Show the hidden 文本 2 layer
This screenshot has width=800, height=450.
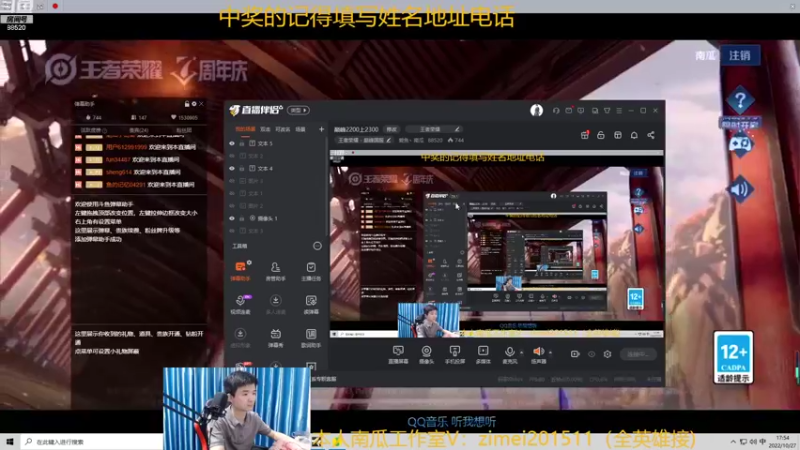point(232,156)
